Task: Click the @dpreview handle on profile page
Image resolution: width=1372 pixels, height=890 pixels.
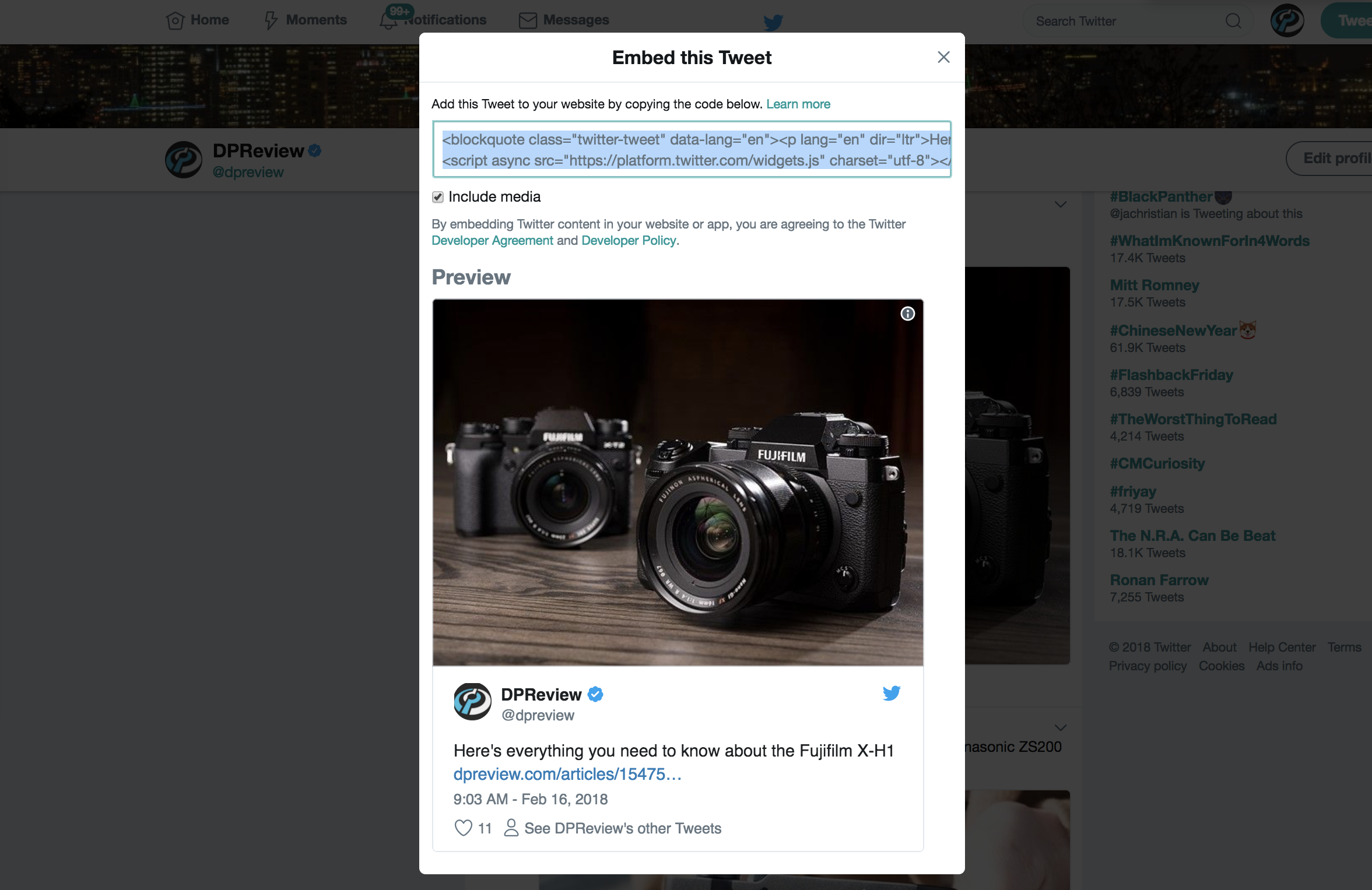Action: pyautogui.click(x=248, y=172)
